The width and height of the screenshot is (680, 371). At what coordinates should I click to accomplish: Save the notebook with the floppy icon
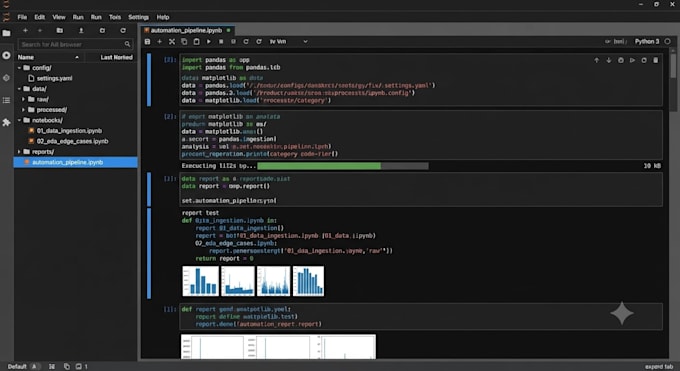coord(147,42)
